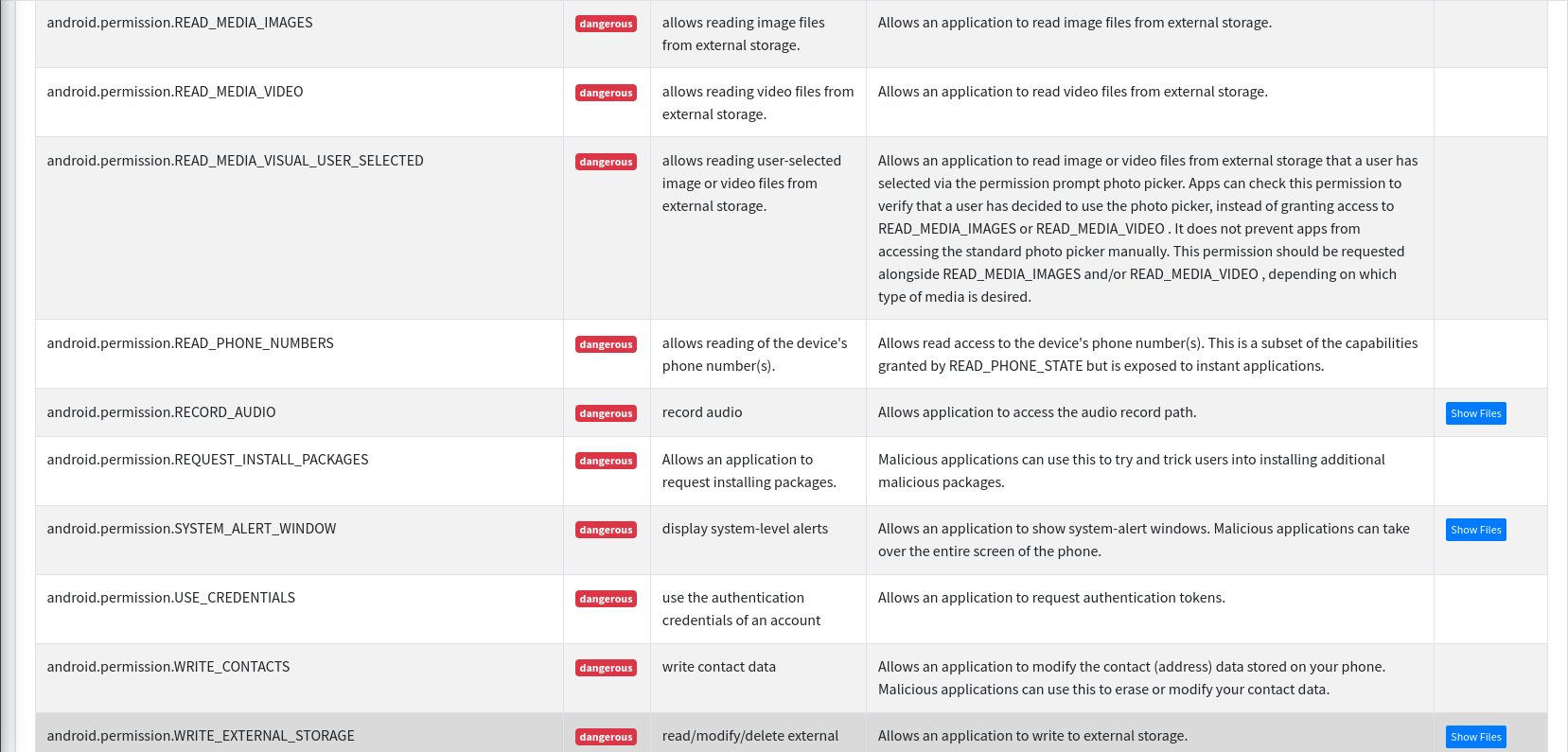Select the android.permission.WRITE_CONTACTS permission name
1568x752 pixels.
tap(168, 667)
